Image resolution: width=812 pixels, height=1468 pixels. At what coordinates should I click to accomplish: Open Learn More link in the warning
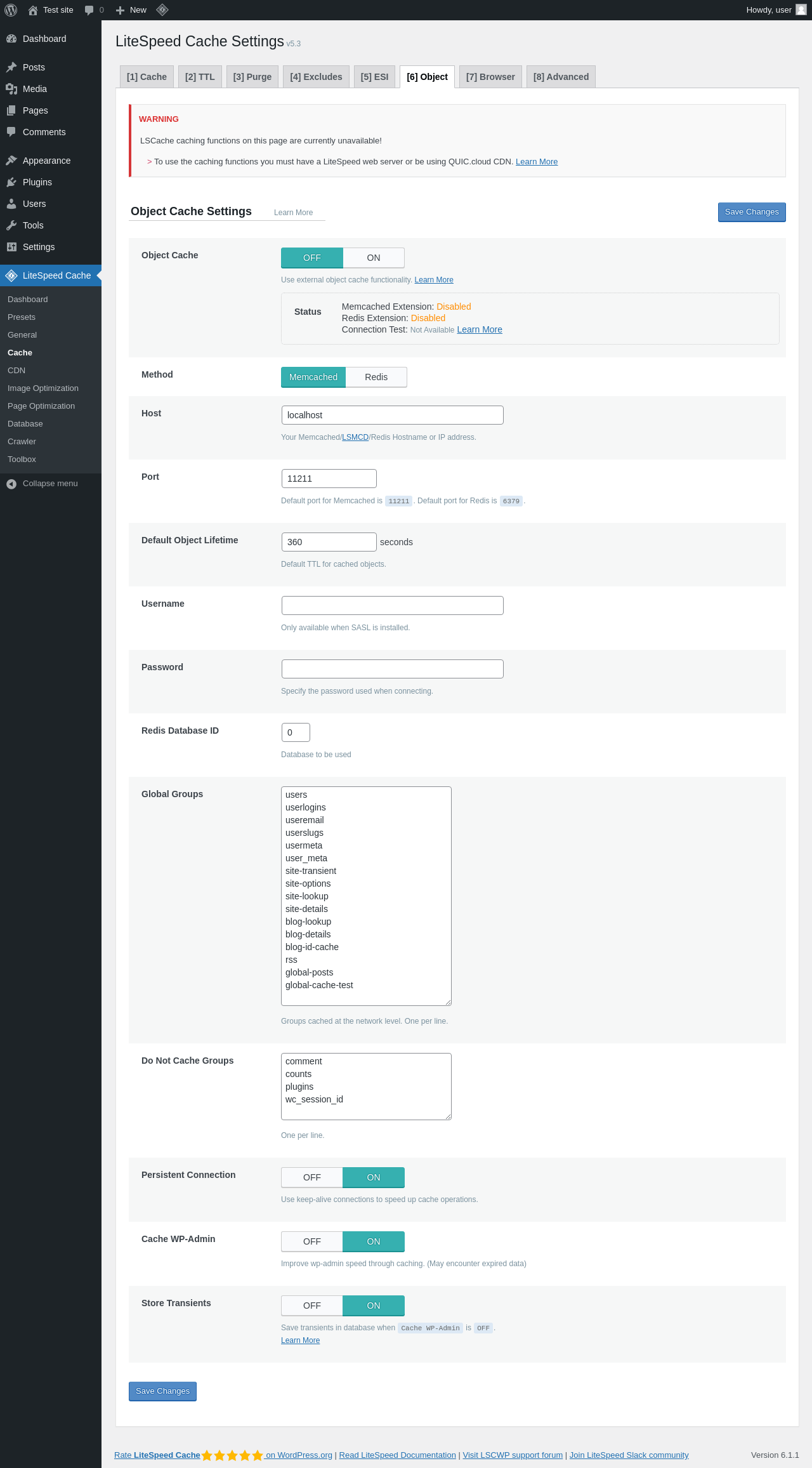pyautogui.click(x=537, y=162)
